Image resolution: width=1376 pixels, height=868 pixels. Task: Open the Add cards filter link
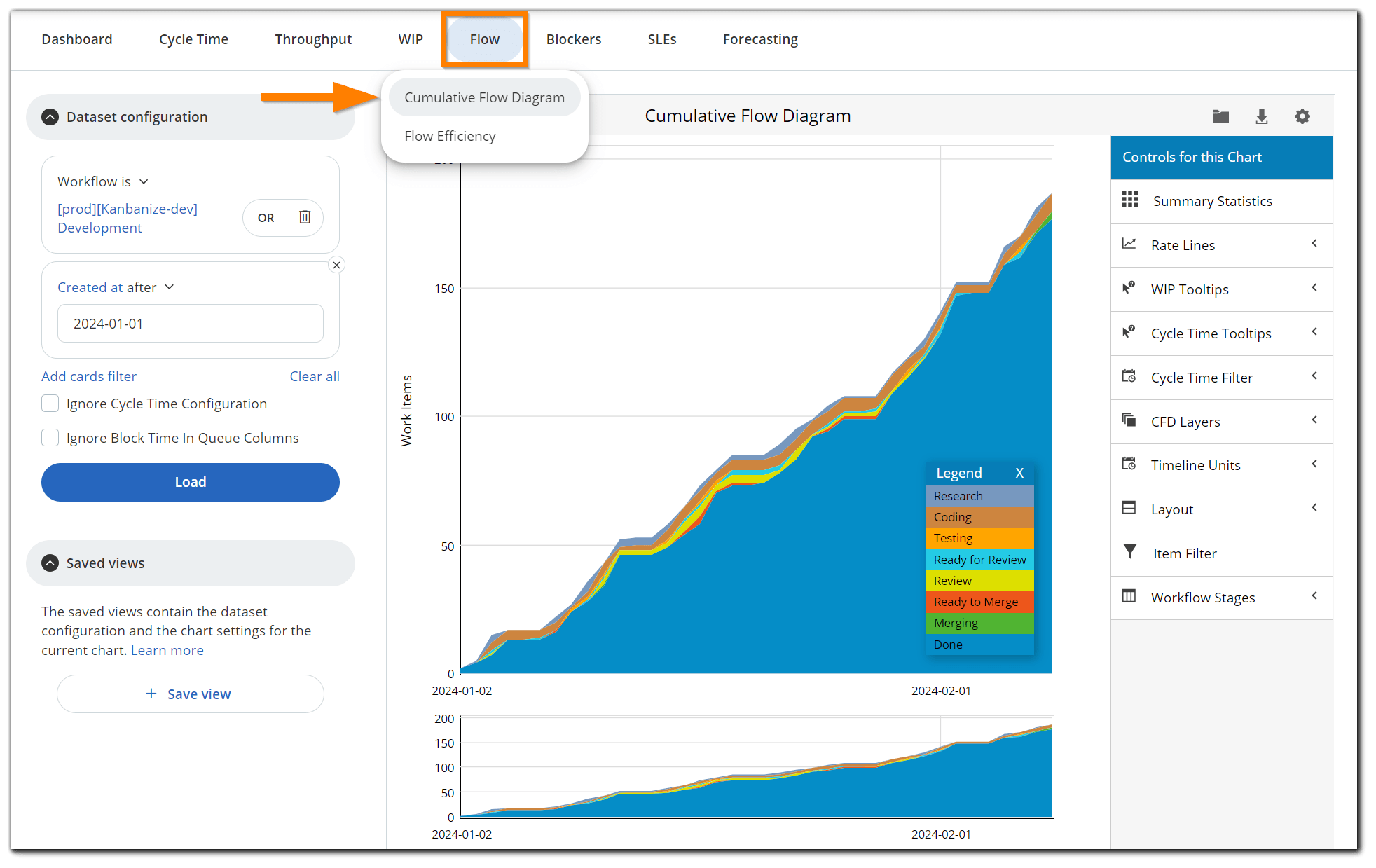click(x=88, y=376)
